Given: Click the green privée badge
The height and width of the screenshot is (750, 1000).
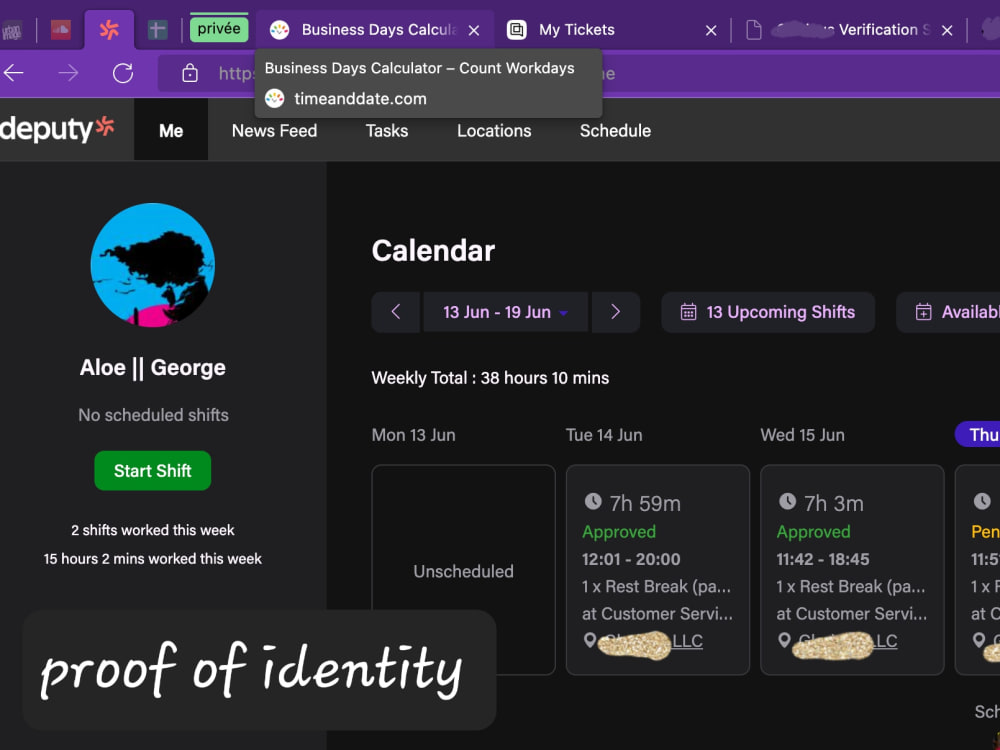Looking at the screenshot, I should tap(219, 29).
